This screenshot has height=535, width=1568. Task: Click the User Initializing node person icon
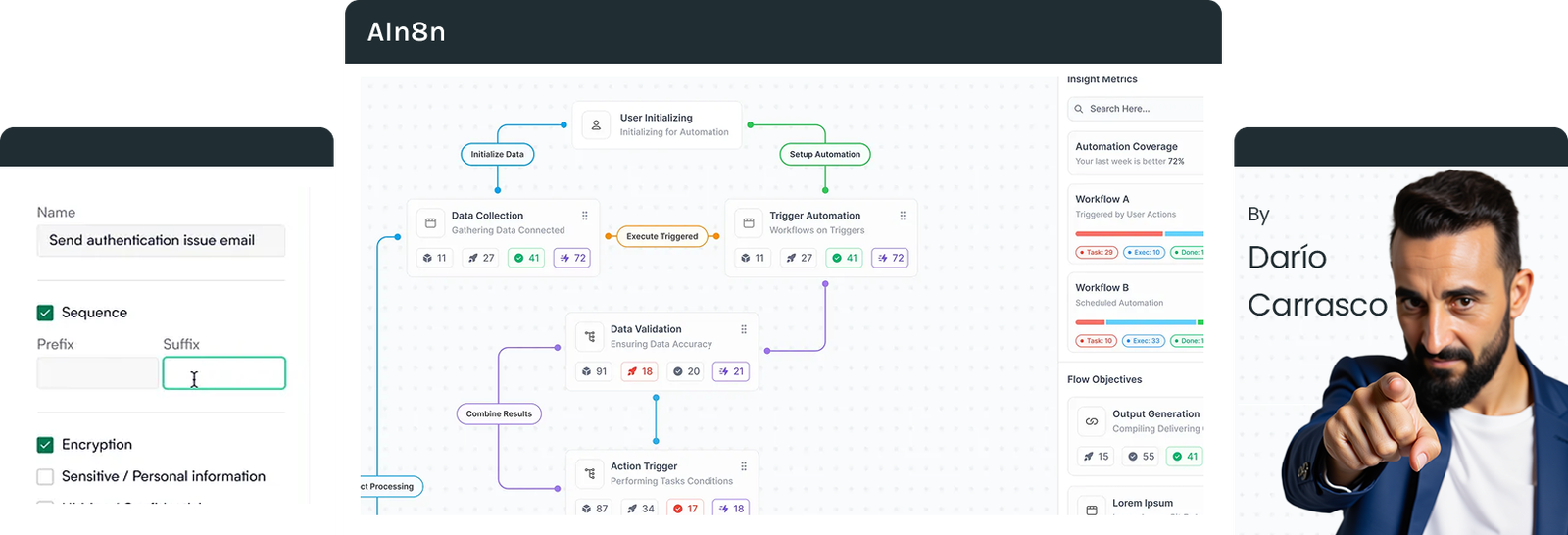point(596,125)
